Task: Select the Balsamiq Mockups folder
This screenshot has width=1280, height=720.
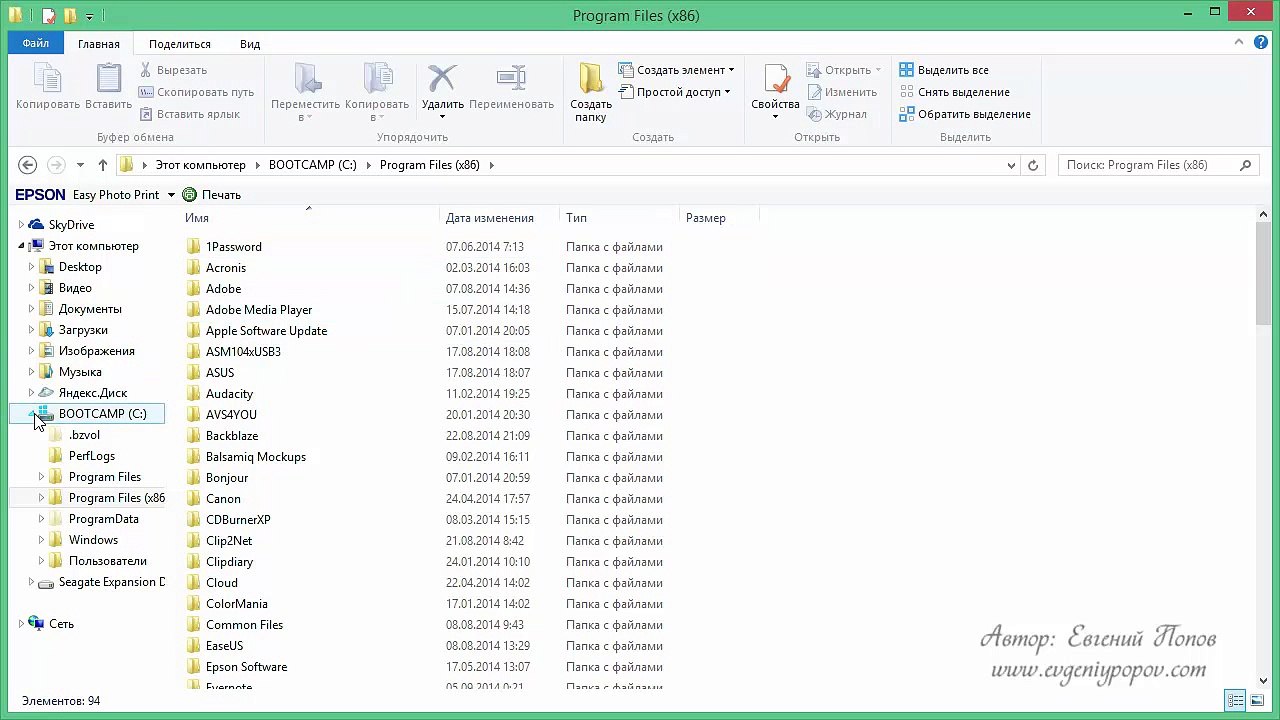Action: point(256,457)
